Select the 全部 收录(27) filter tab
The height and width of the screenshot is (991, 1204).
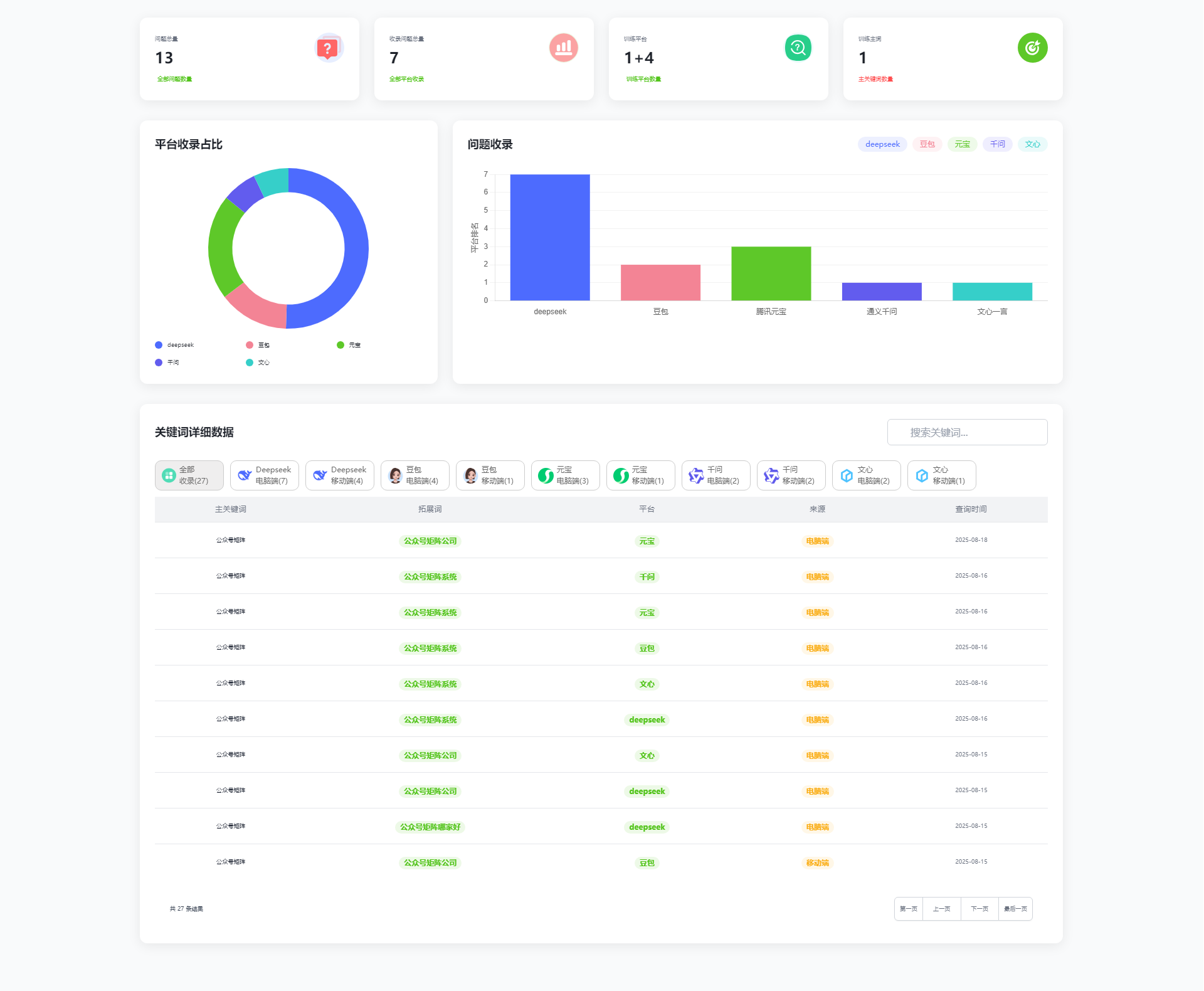click(189, 475)
